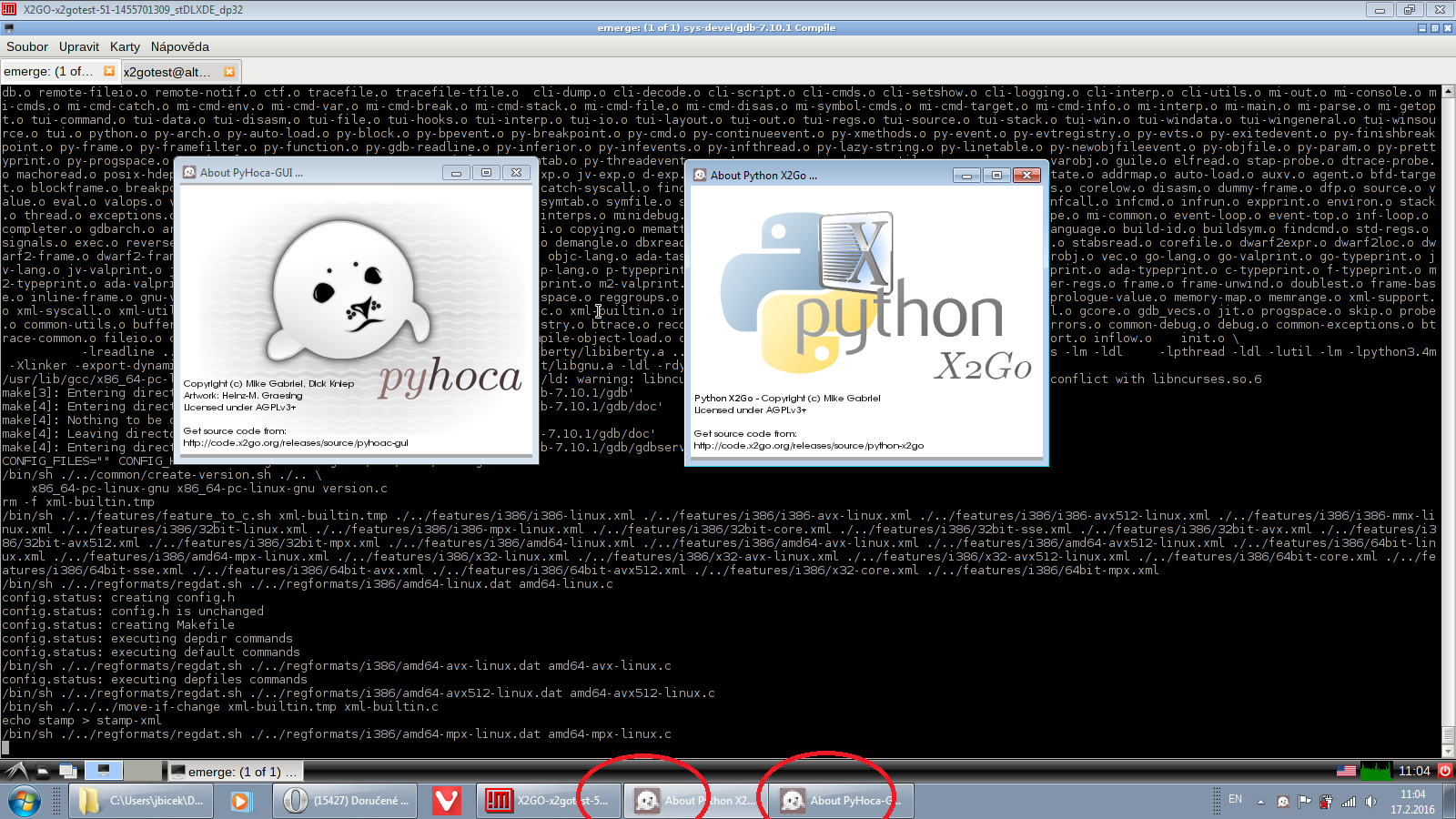Click the EN language indicator
The image size is (1456, 819).
tap(1235, 799)
